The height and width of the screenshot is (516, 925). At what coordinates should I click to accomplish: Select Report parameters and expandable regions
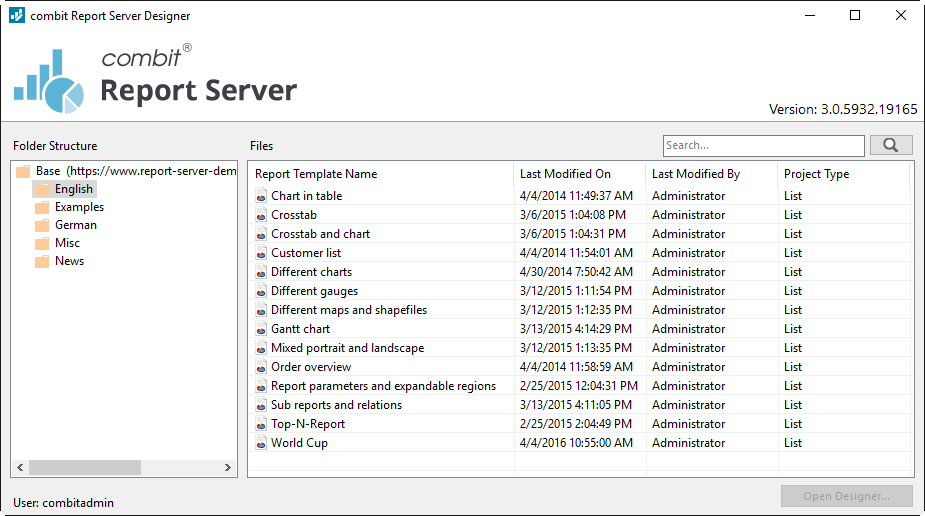(x=383, y=386)
